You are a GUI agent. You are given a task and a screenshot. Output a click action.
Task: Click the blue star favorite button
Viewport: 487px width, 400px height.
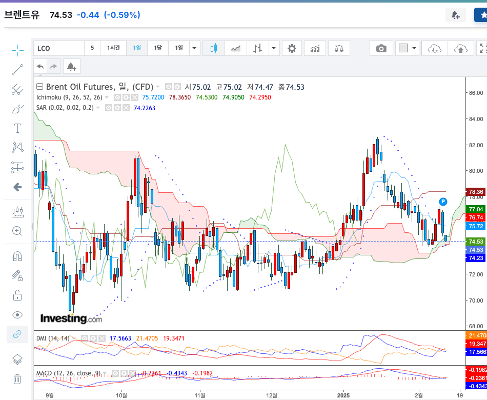point(481,15)
